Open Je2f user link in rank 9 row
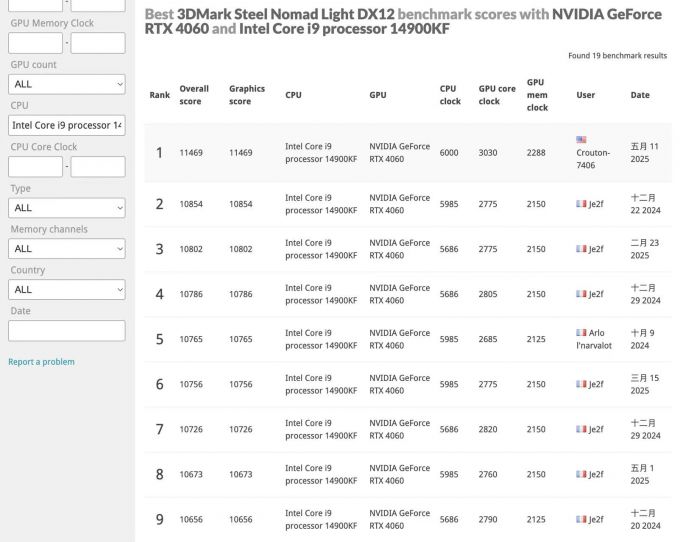The width and height of the screenshot is (680, 542). 596,519
